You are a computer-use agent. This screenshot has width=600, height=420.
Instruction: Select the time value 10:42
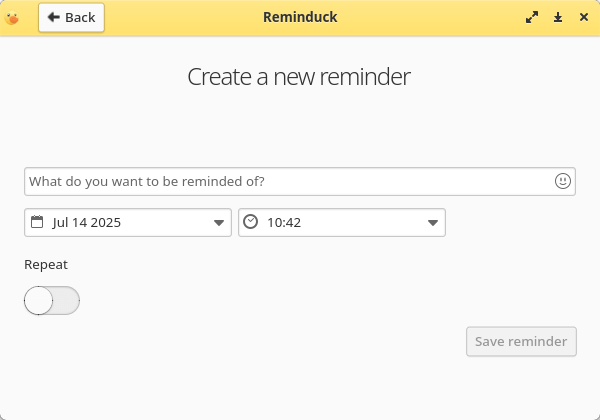284,223
